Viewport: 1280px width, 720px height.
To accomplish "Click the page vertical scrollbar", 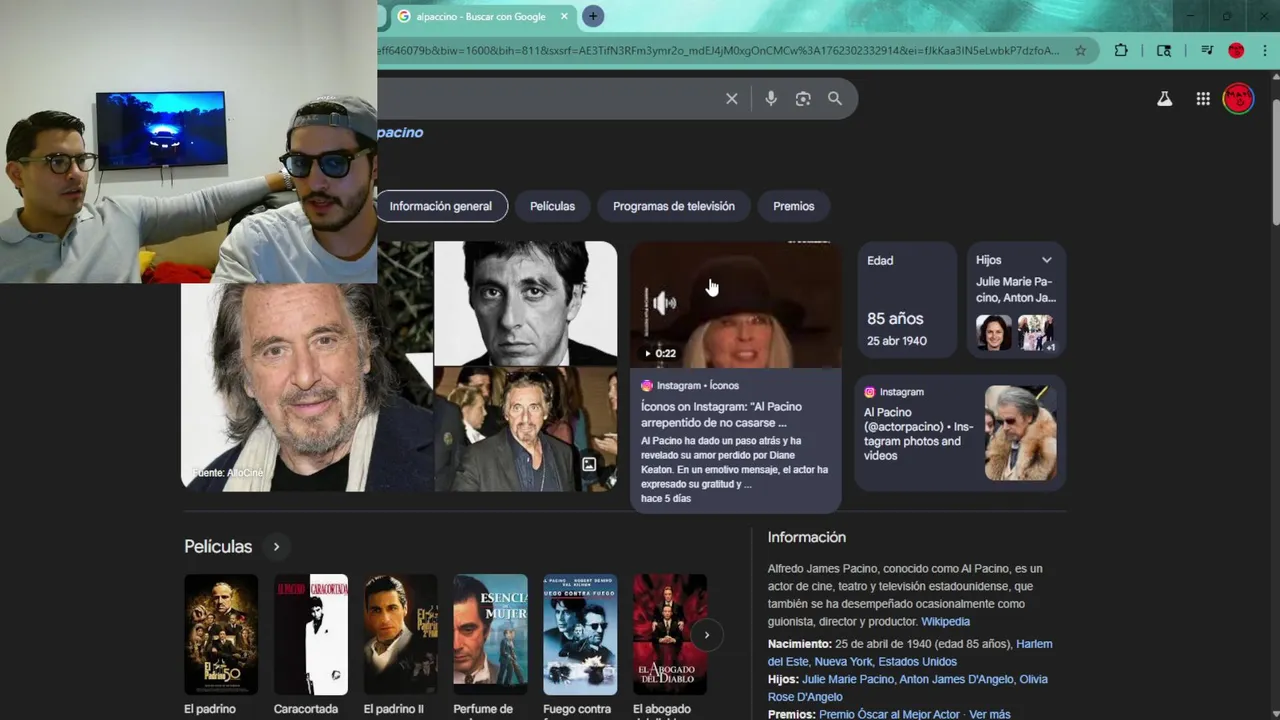I will tap(1275, 160).
